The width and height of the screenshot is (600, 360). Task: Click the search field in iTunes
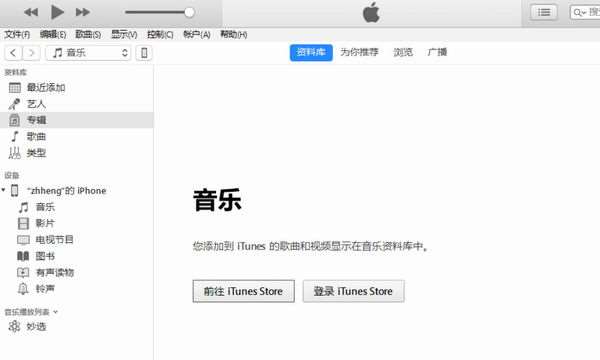pyautogui.click(x=585, y=12)
